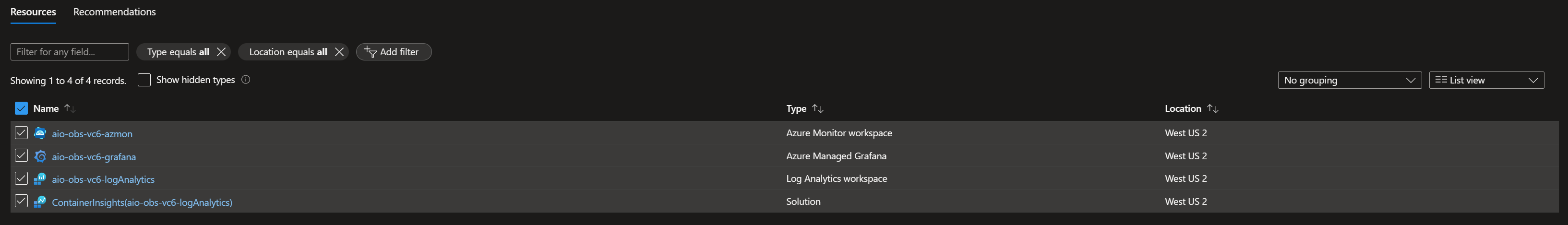The image size is (1568, 225).
Task: Open the aio-obs-vc6-logAnalytics resource link
Action: 103,179
